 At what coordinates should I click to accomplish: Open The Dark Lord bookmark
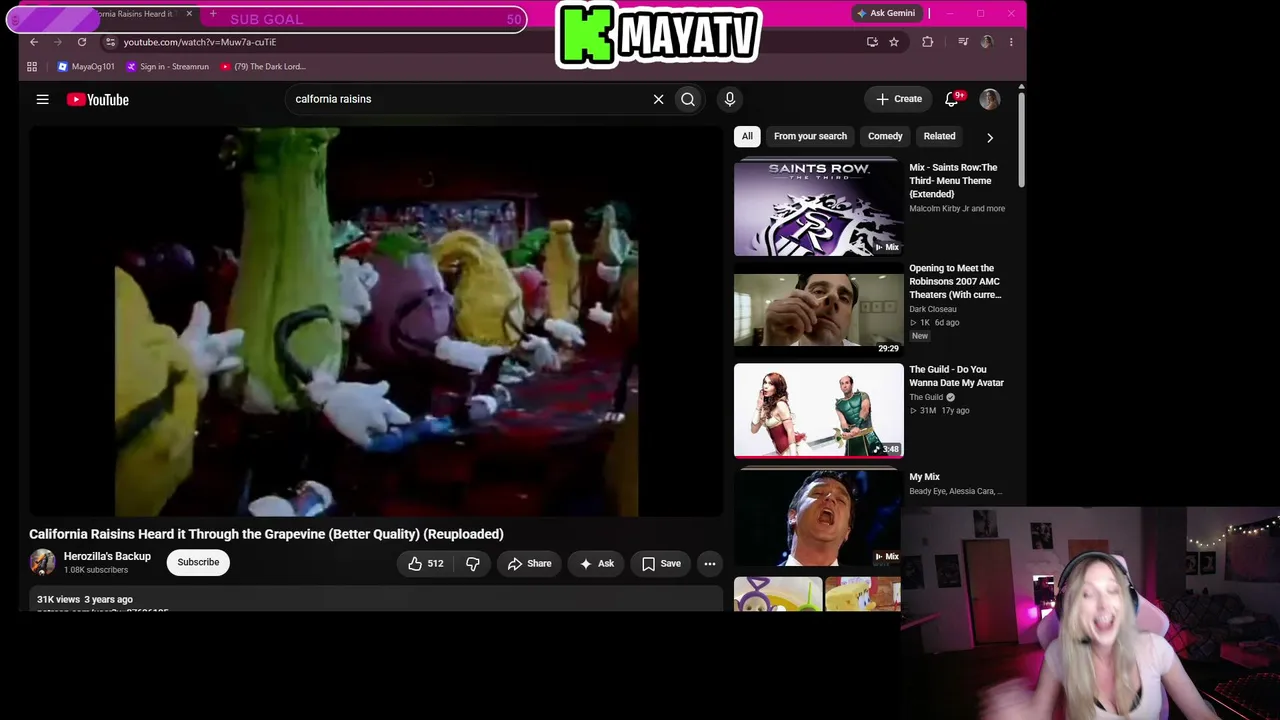coord(263,67)
